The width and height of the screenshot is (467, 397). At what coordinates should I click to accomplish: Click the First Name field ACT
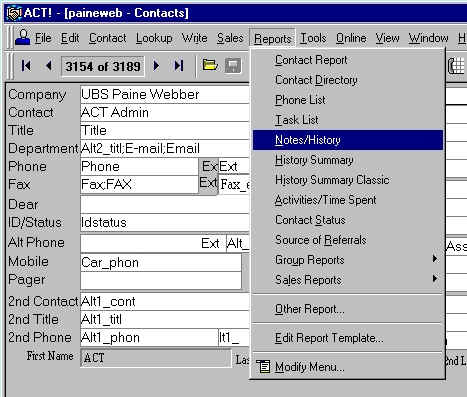point(156,358)
